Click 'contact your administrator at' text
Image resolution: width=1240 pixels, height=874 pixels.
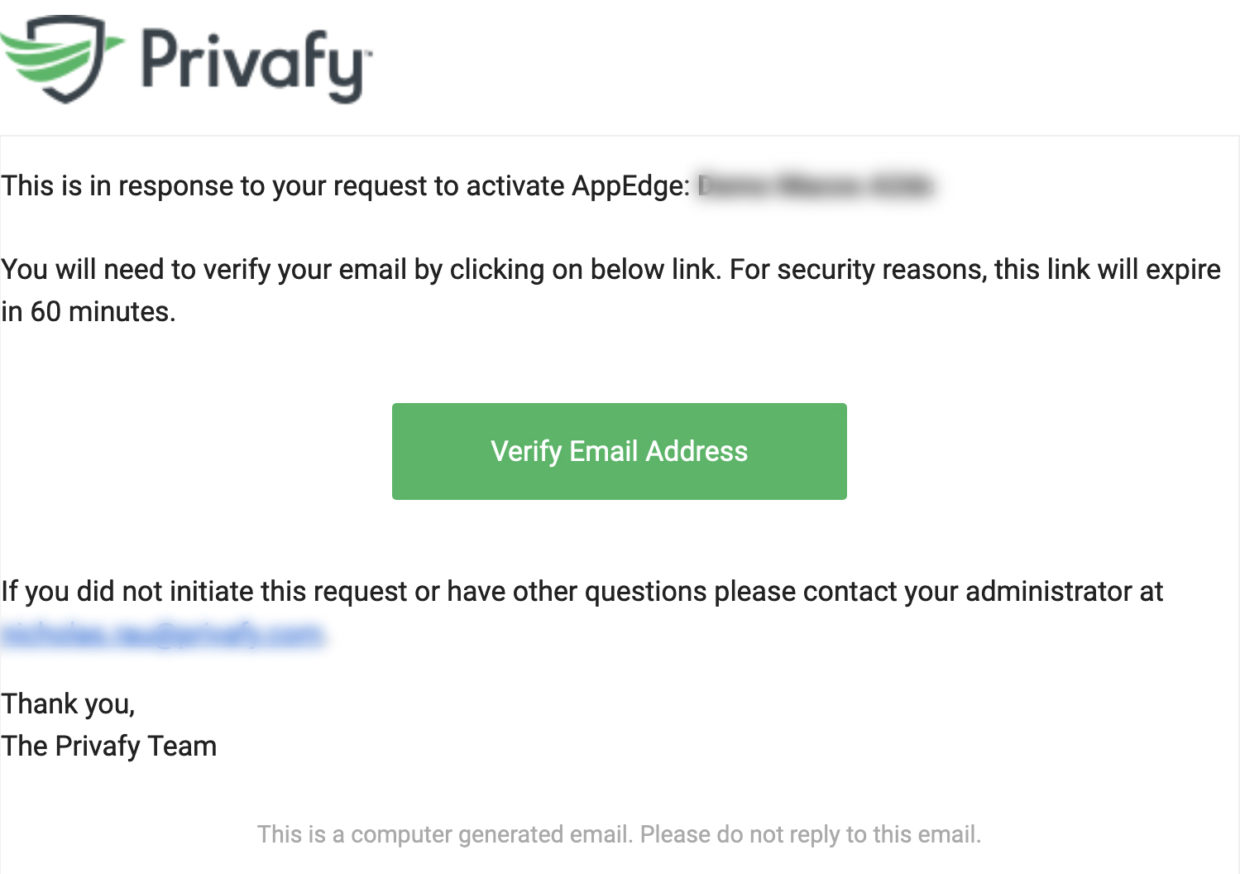[x=984, y=592]
